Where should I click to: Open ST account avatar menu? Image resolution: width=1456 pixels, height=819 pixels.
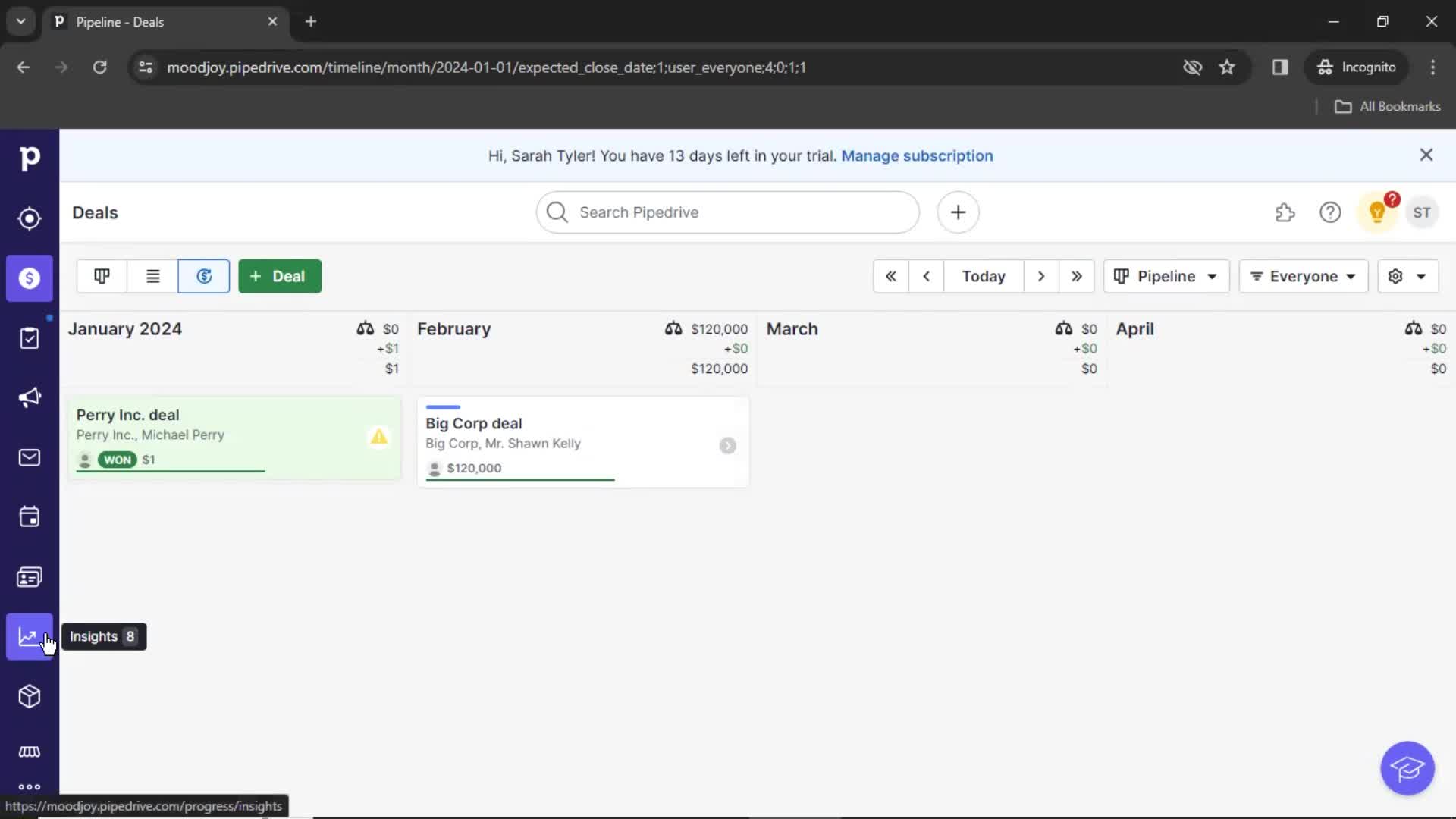point(1422,212)
